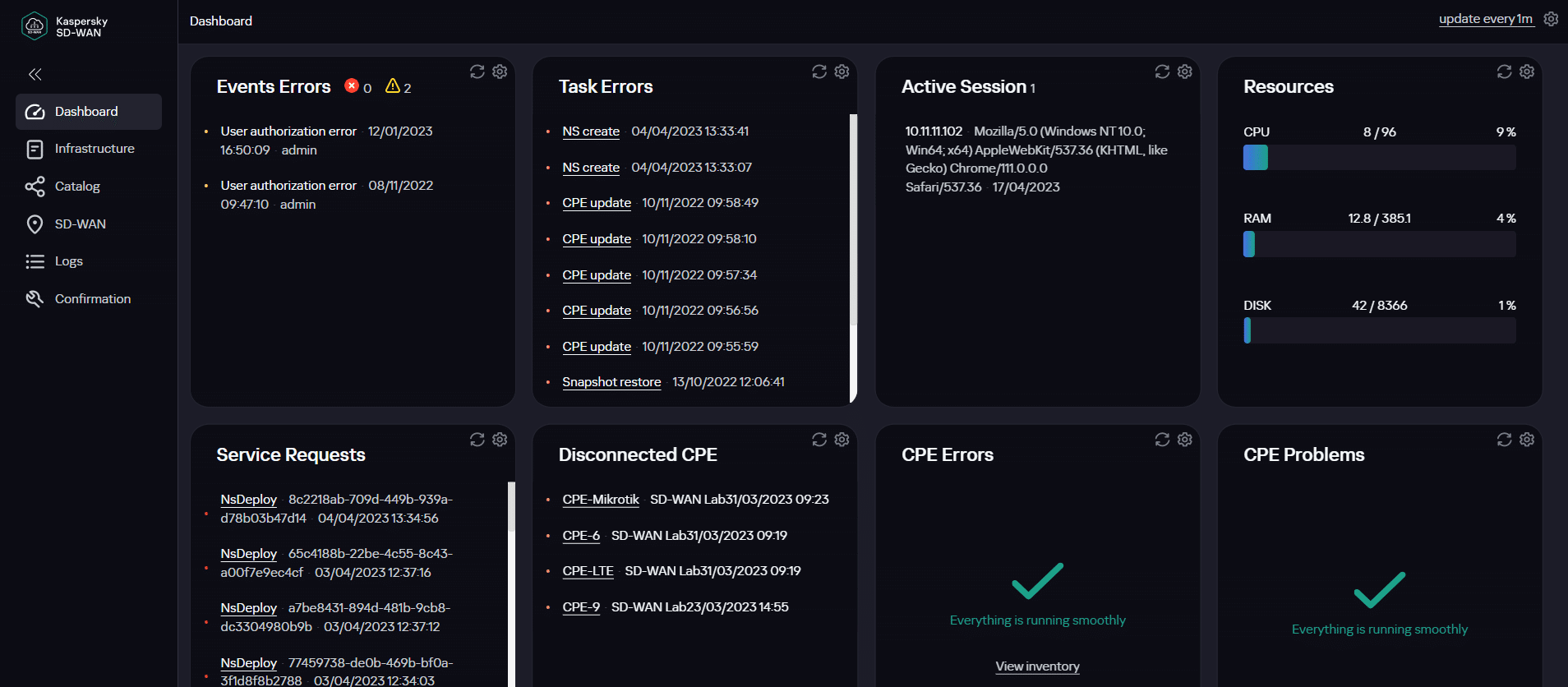This screenshot has width=1568, height=687.
Task: Open Confirmation from the sidebar
Action: pos(92,299)
